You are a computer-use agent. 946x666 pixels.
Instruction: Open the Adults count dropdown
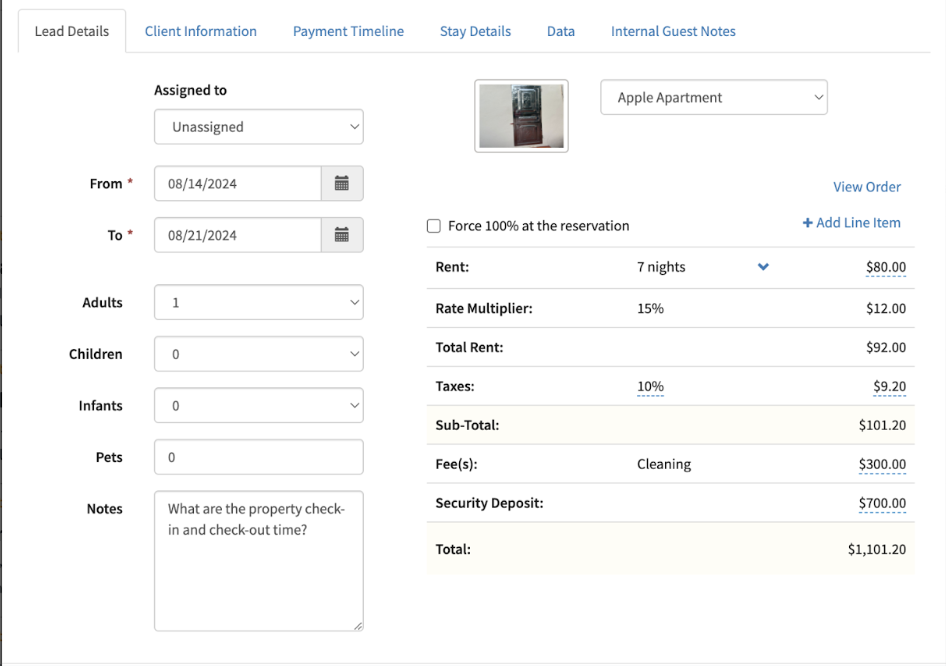[258, 302]
